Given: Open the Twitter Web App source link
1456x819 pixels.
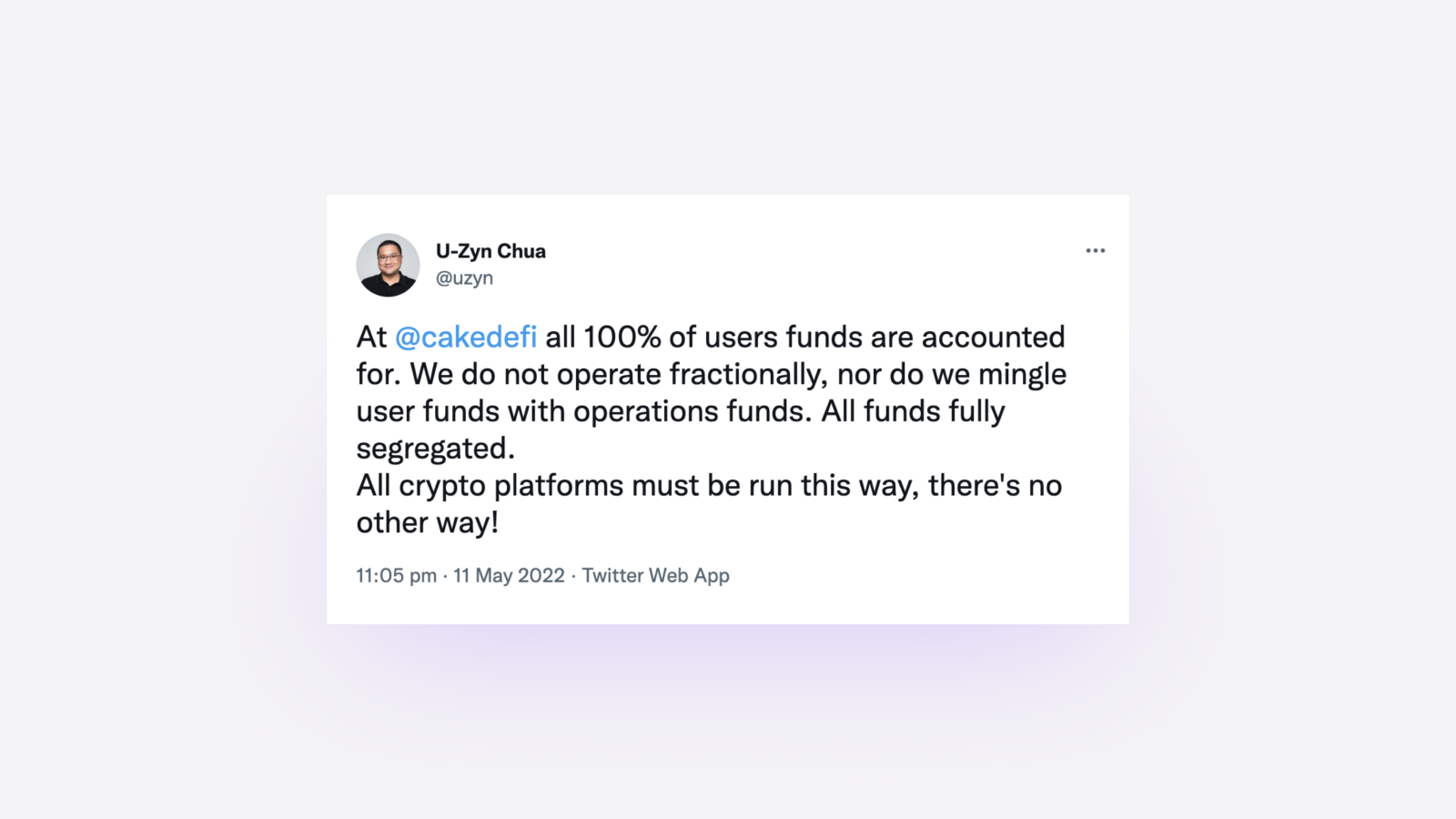Looking at the screenshot, I should [x=656, y=575].
